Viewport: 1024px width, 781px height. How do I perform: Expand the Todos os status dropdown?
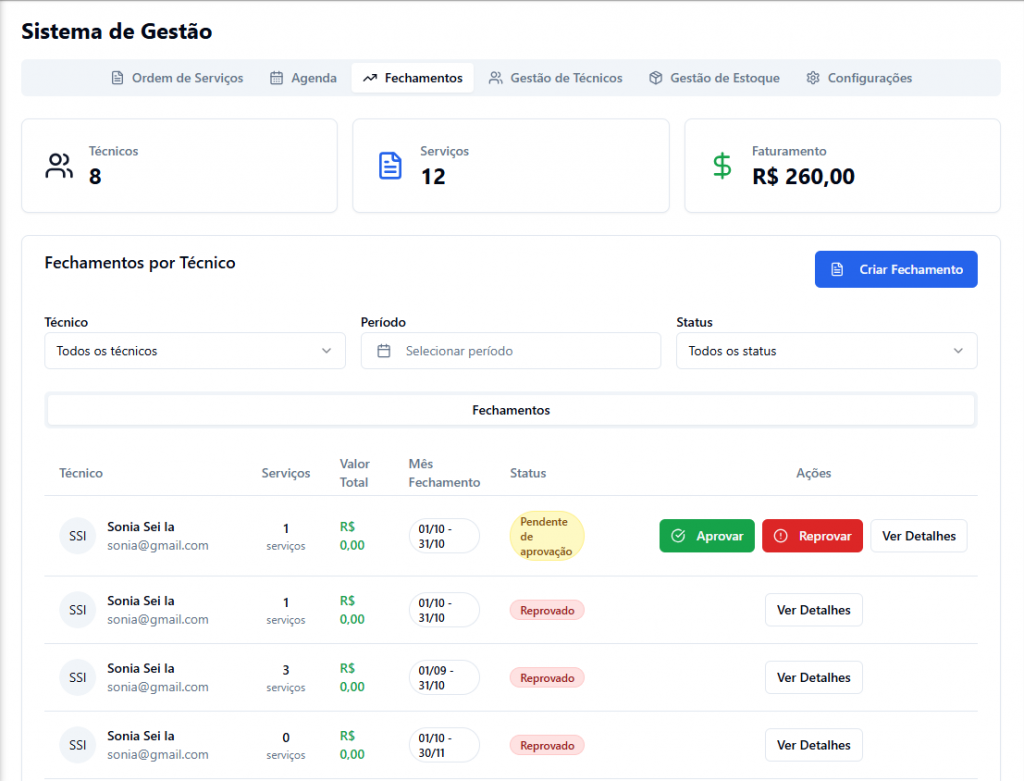(x=827, y=351)
